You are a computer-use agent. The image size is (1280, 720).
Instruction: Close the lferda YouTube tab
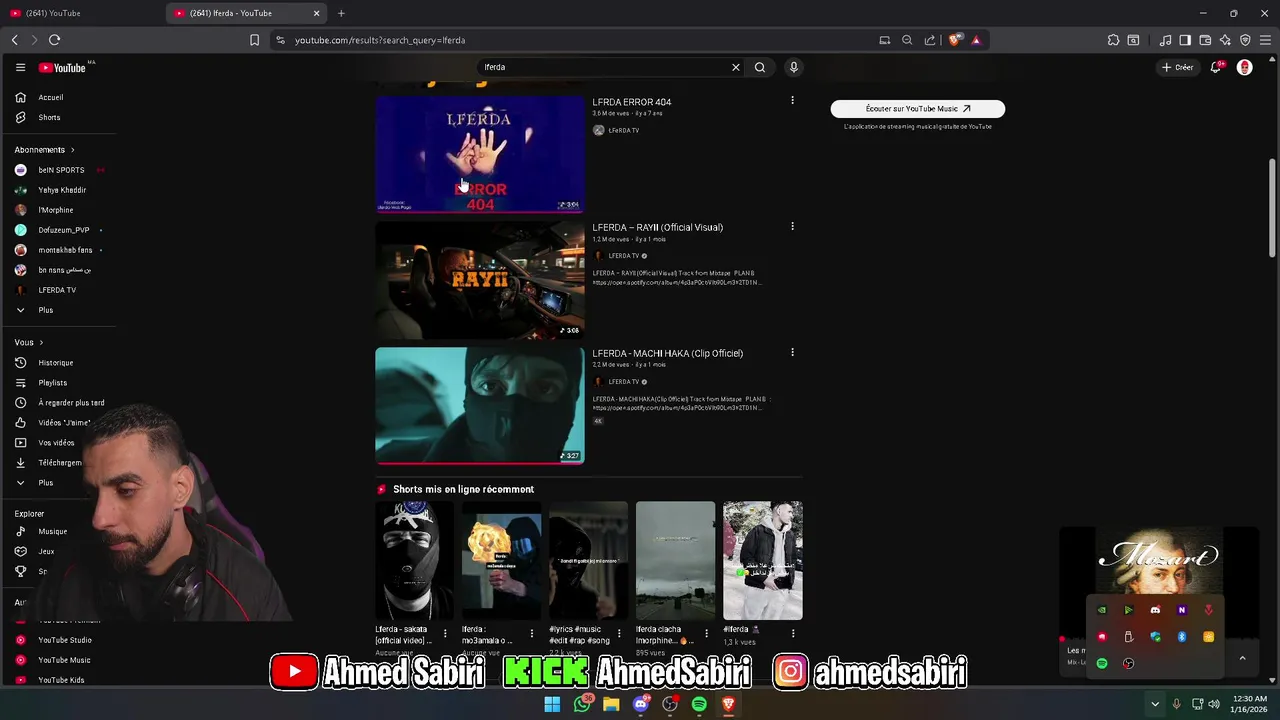point(317,13)
